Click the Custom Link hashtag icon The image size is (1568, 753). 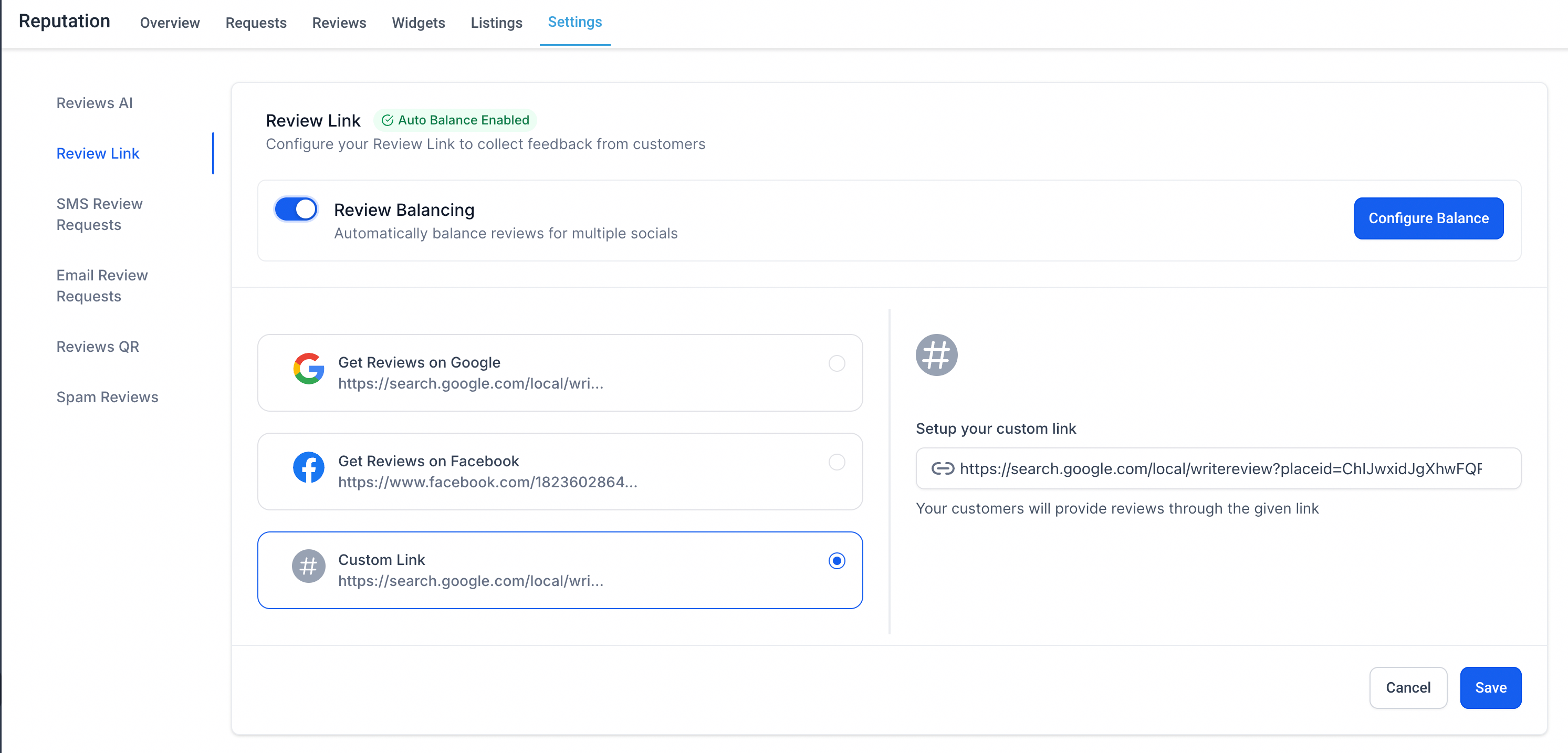(x=309, y=566)
